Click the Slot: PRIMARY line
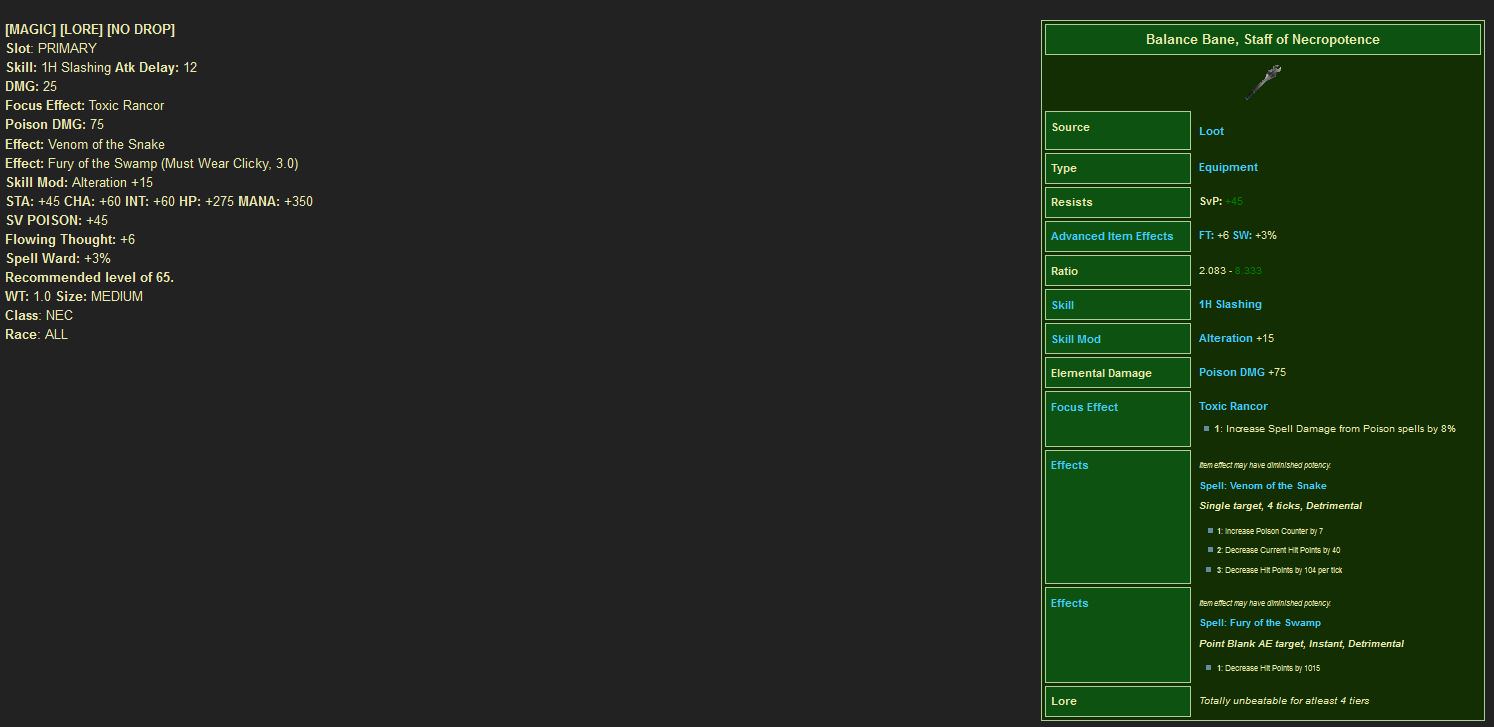Image resolution: width=1494 pixels, height=727 pixels. (x=51, y=48)
